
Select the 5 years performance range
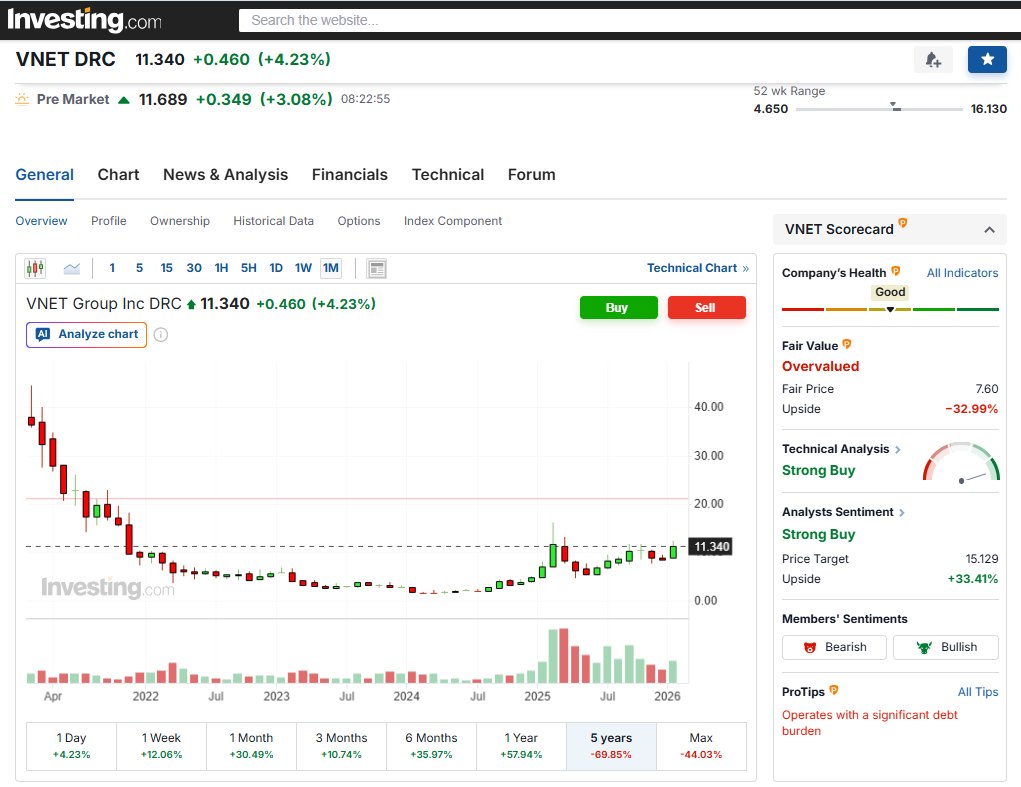click(611, 746)
